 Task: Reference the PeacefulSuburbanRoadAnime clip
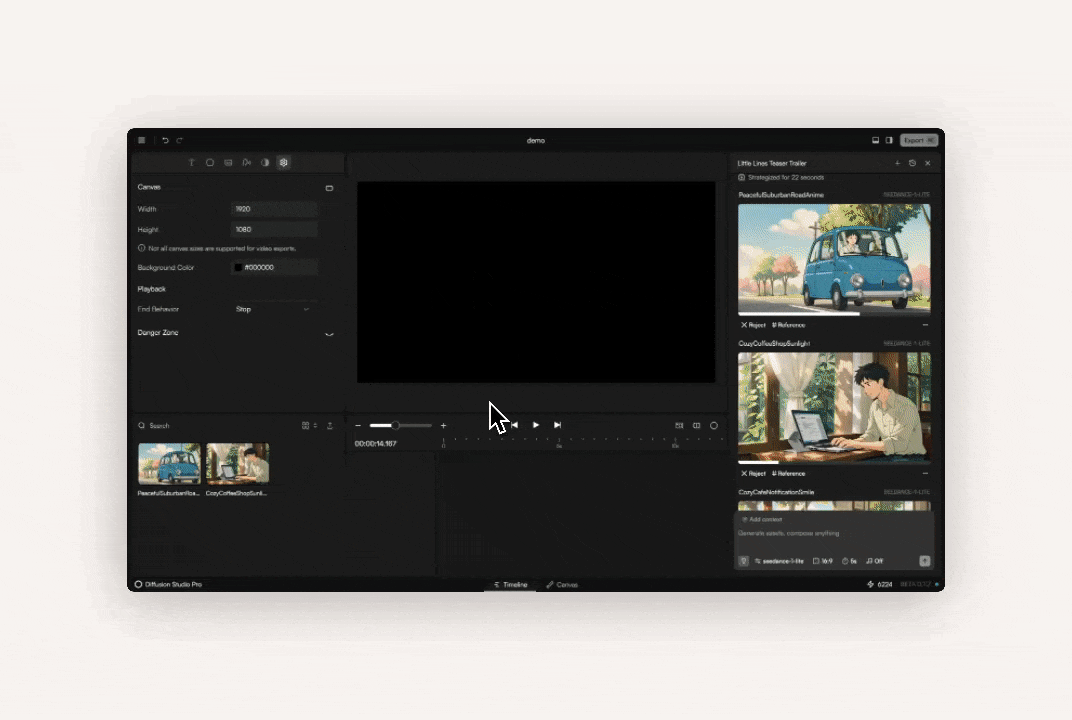tap(788, 325)
